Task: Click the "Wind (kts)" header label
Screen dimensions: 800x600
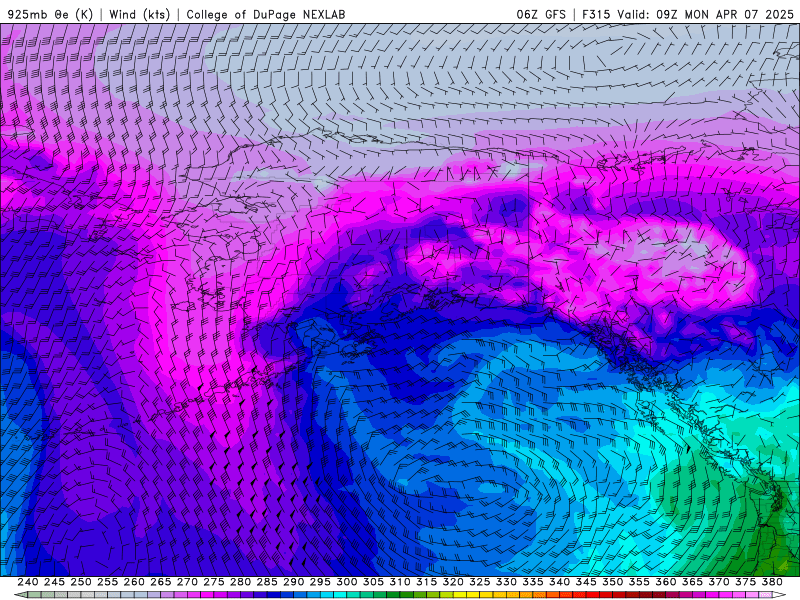Action: [x=139, y=14]
